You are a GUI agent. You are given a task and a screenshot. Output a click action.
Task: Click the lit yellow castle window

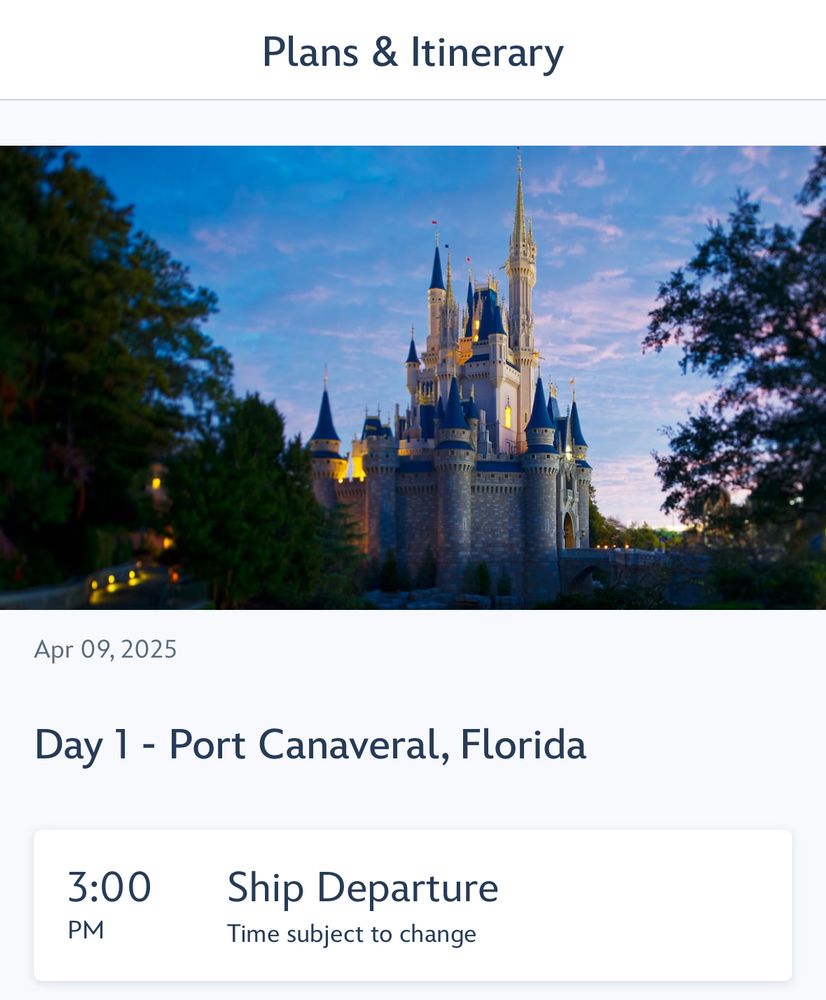pyautogui.click(x=508, y=416)
